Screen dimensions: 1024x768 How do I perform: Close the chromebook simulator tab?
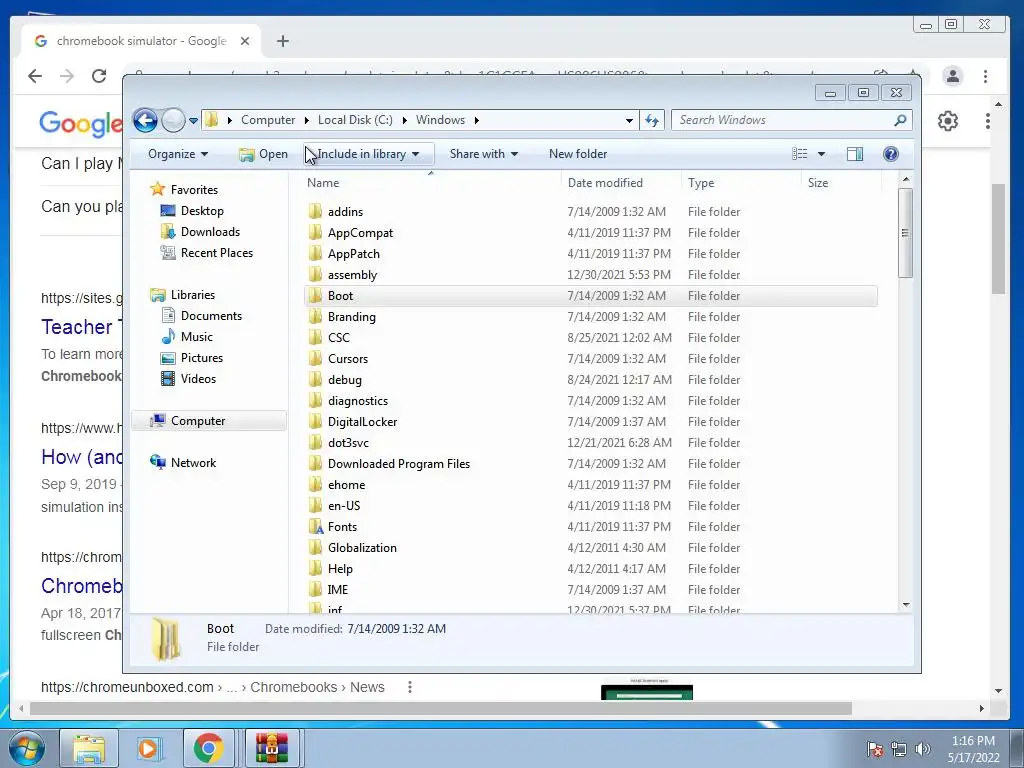(x=245, y=41)
